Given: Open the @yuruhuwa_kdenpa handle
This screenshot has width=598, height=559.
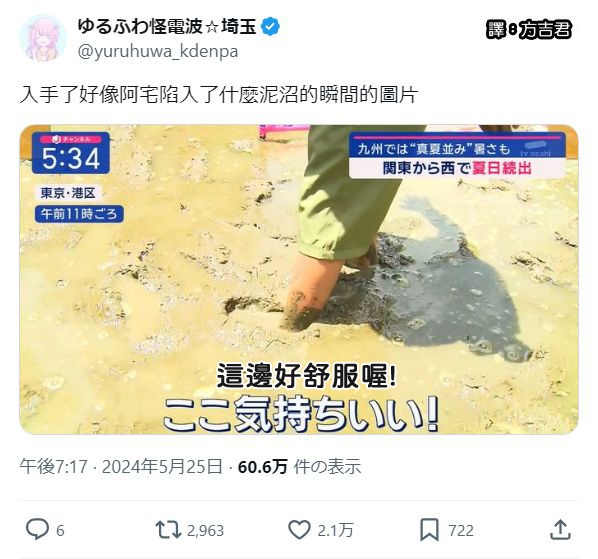Looking at the screenshot, I should point(158,51).
